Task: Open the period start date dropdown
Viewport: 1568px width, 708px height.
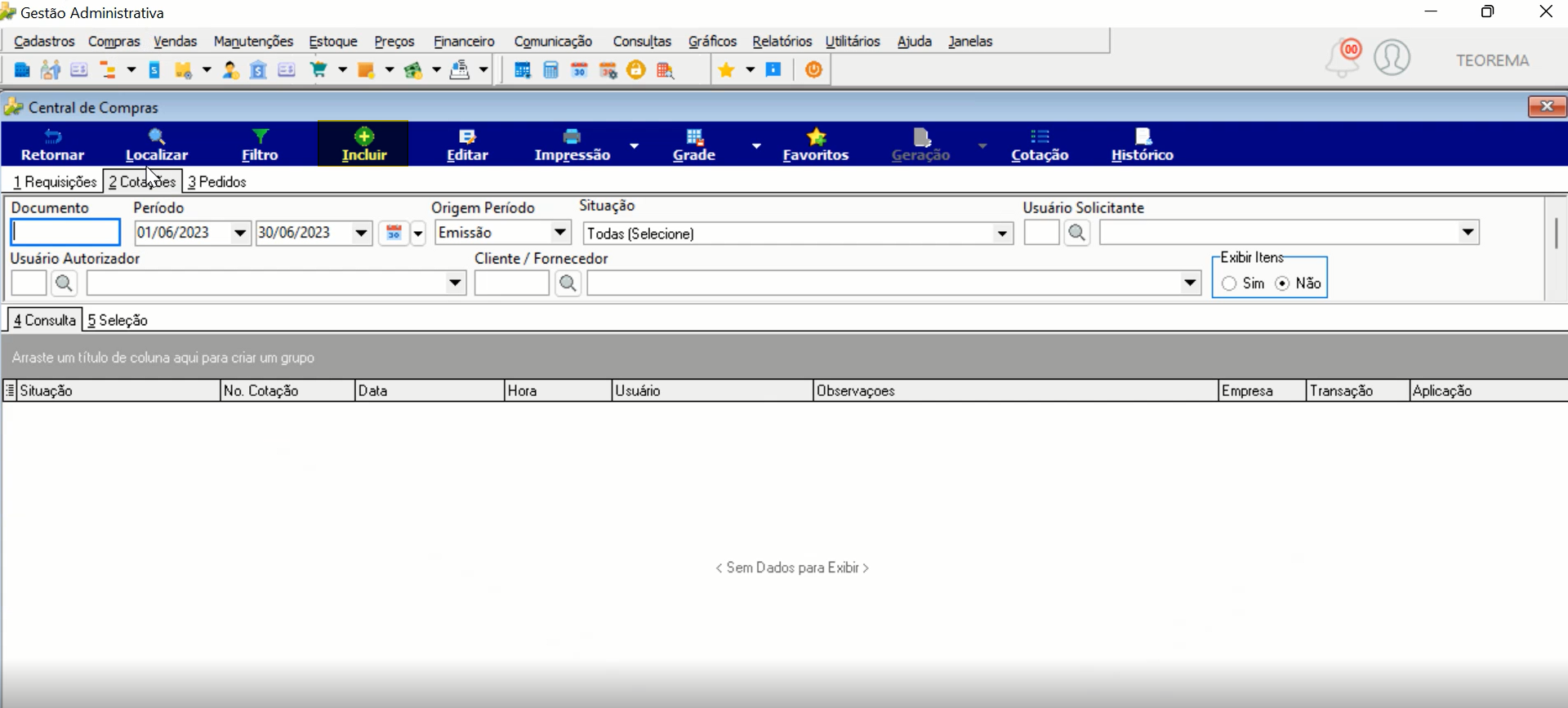Action: [x=240, y=233]
